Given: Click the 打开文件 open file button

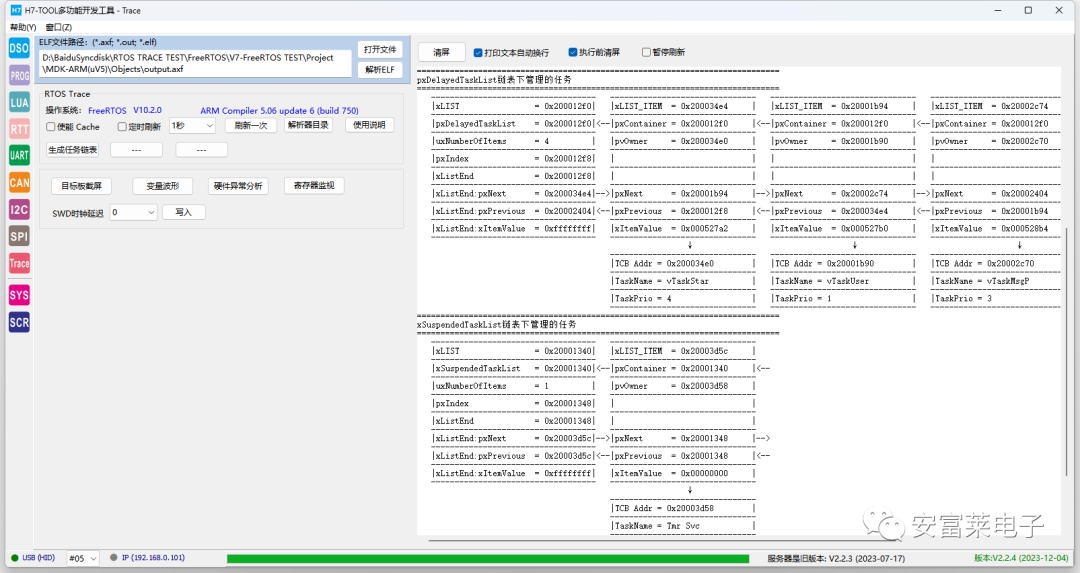Looking at the screenshot, I should [380, 50].
